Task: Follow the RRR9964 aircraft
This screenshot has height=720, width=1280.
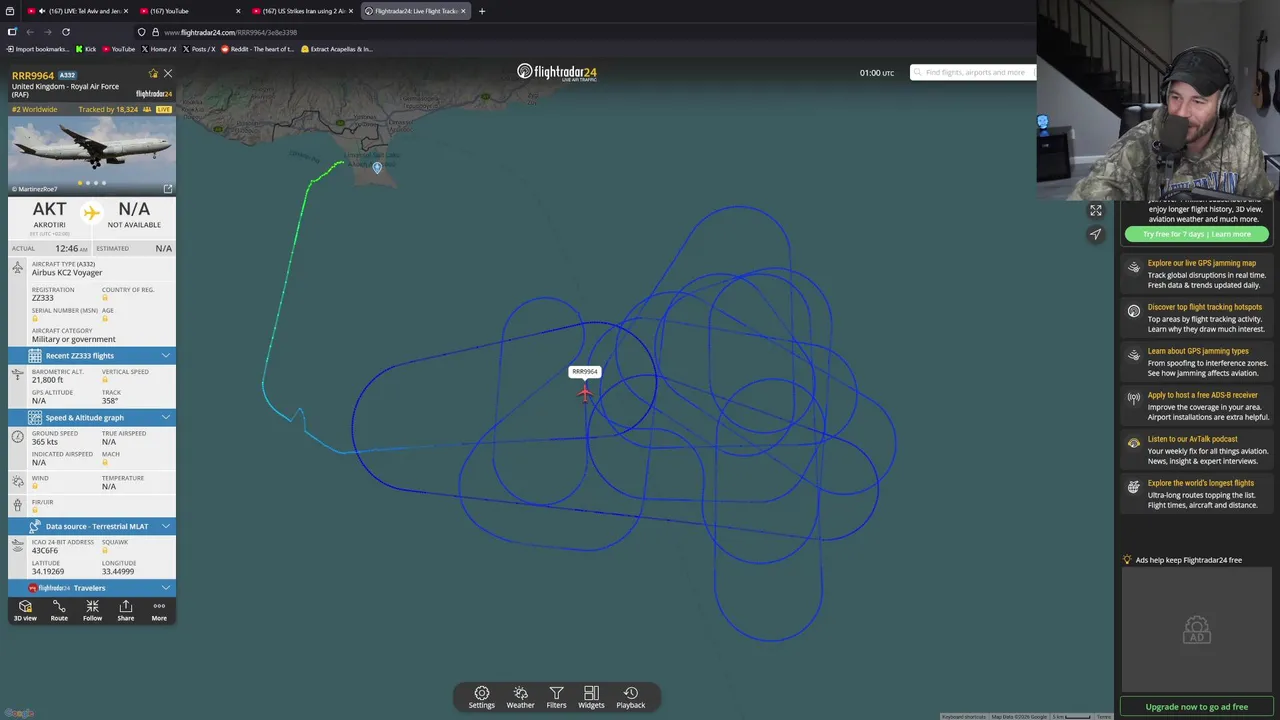Action: click(x=92, y=611)
